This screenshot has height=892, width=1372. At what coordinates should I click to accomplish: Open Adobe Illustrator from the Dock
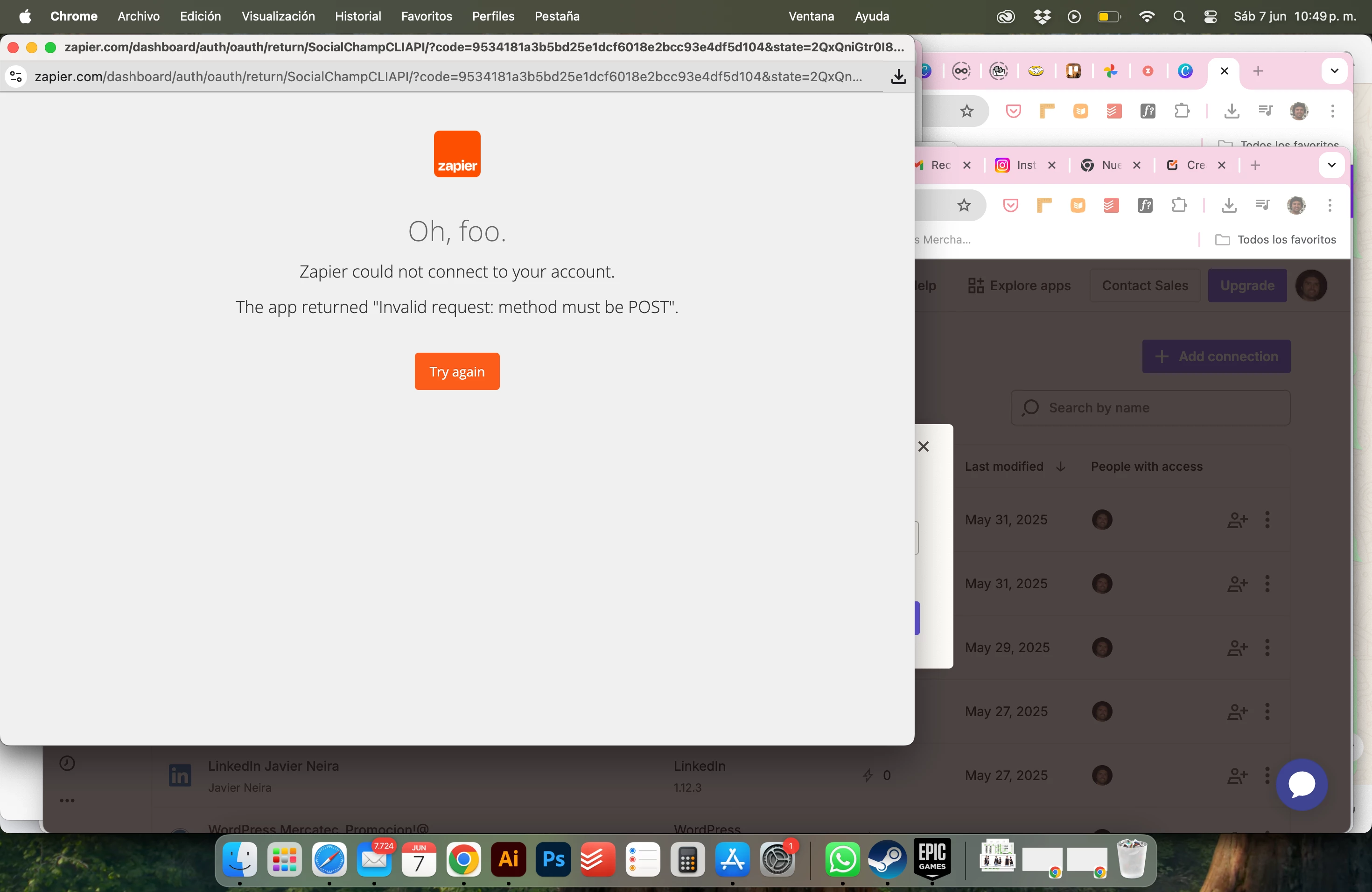508,859
